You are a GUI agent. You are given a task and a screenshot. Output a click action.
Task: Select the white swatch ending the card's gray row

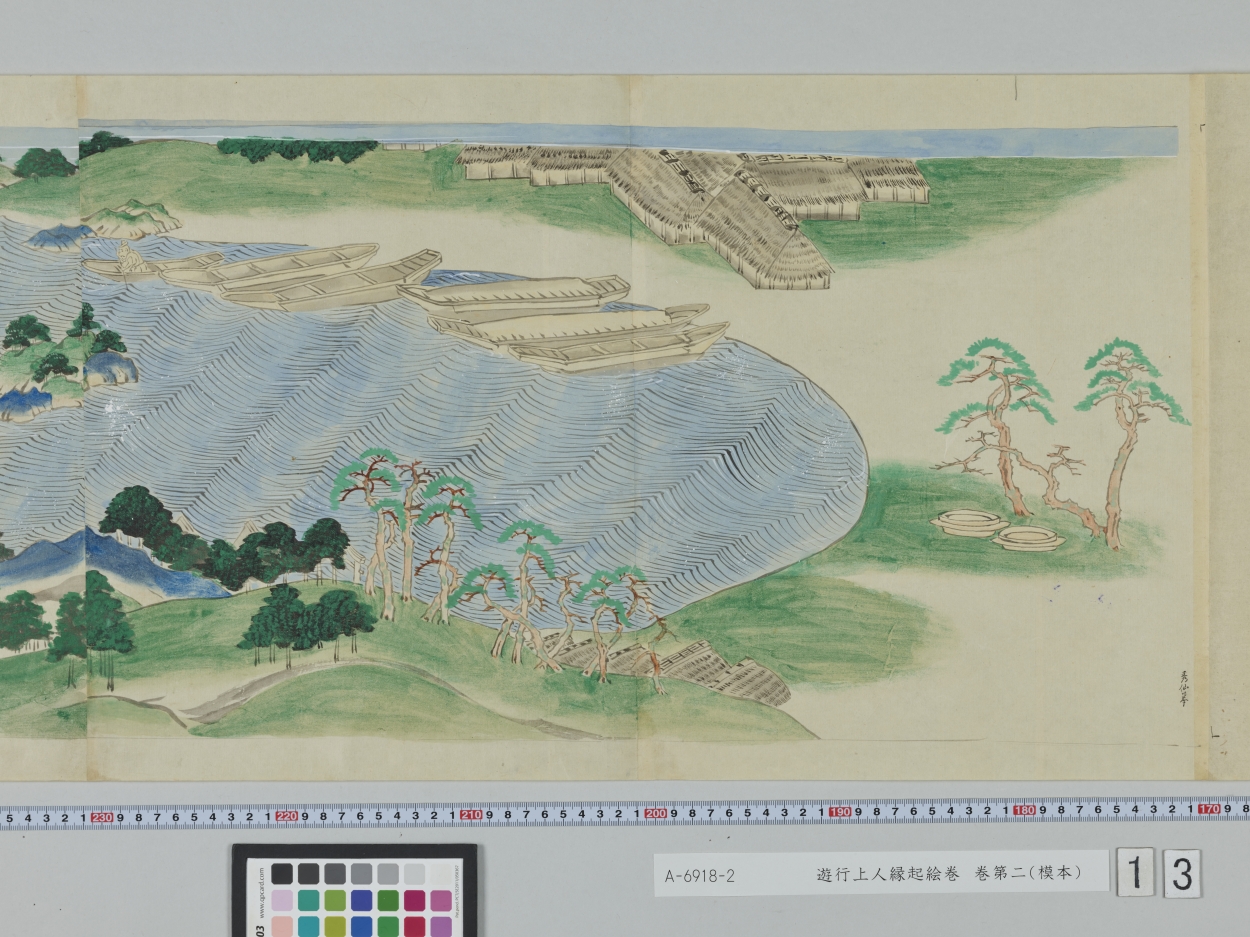point(440,874)
